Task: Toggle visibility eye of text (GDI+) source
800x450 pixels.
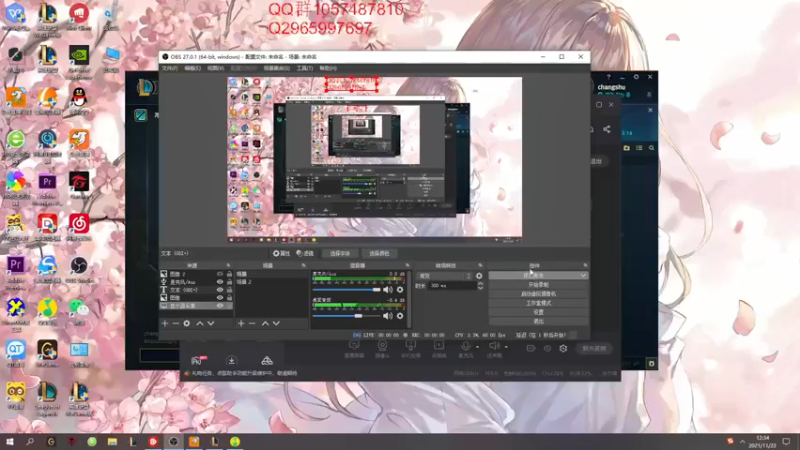Action: 220,290
